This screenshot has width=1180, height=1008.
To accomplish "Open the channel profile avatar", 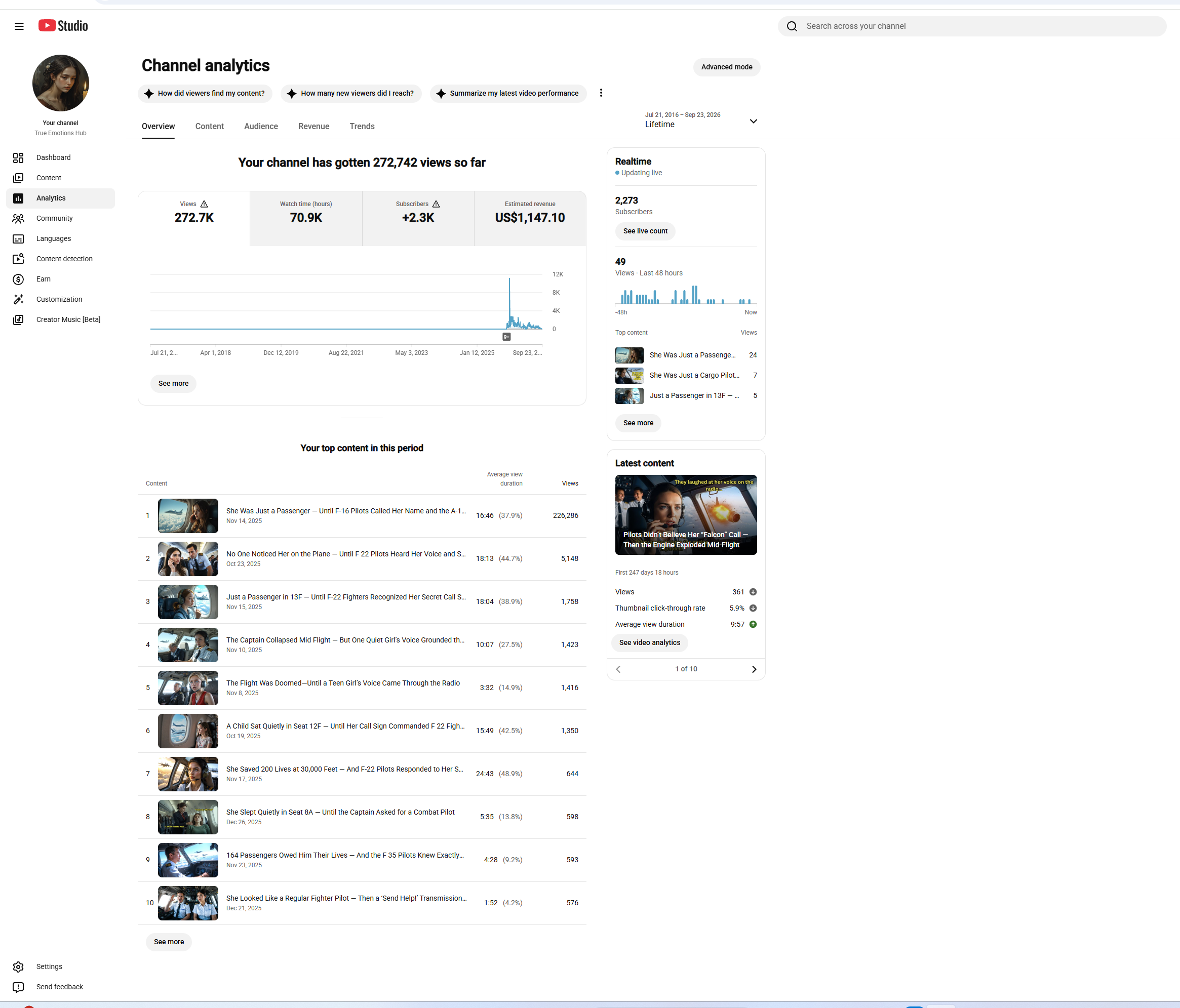I will [x=60, y=83].
